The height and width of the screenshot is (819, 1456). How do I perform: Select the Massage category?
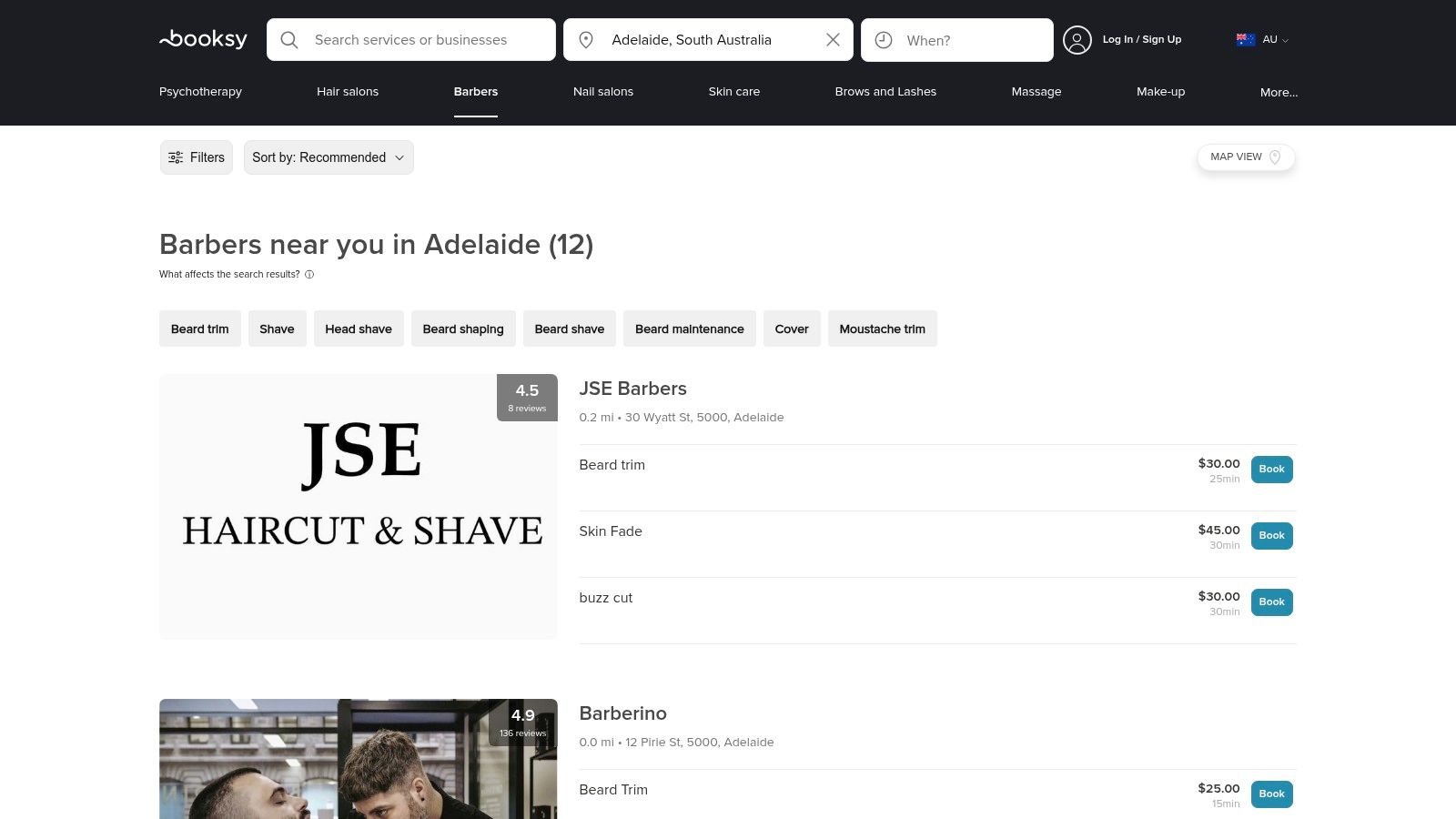tap(1036, 92)
